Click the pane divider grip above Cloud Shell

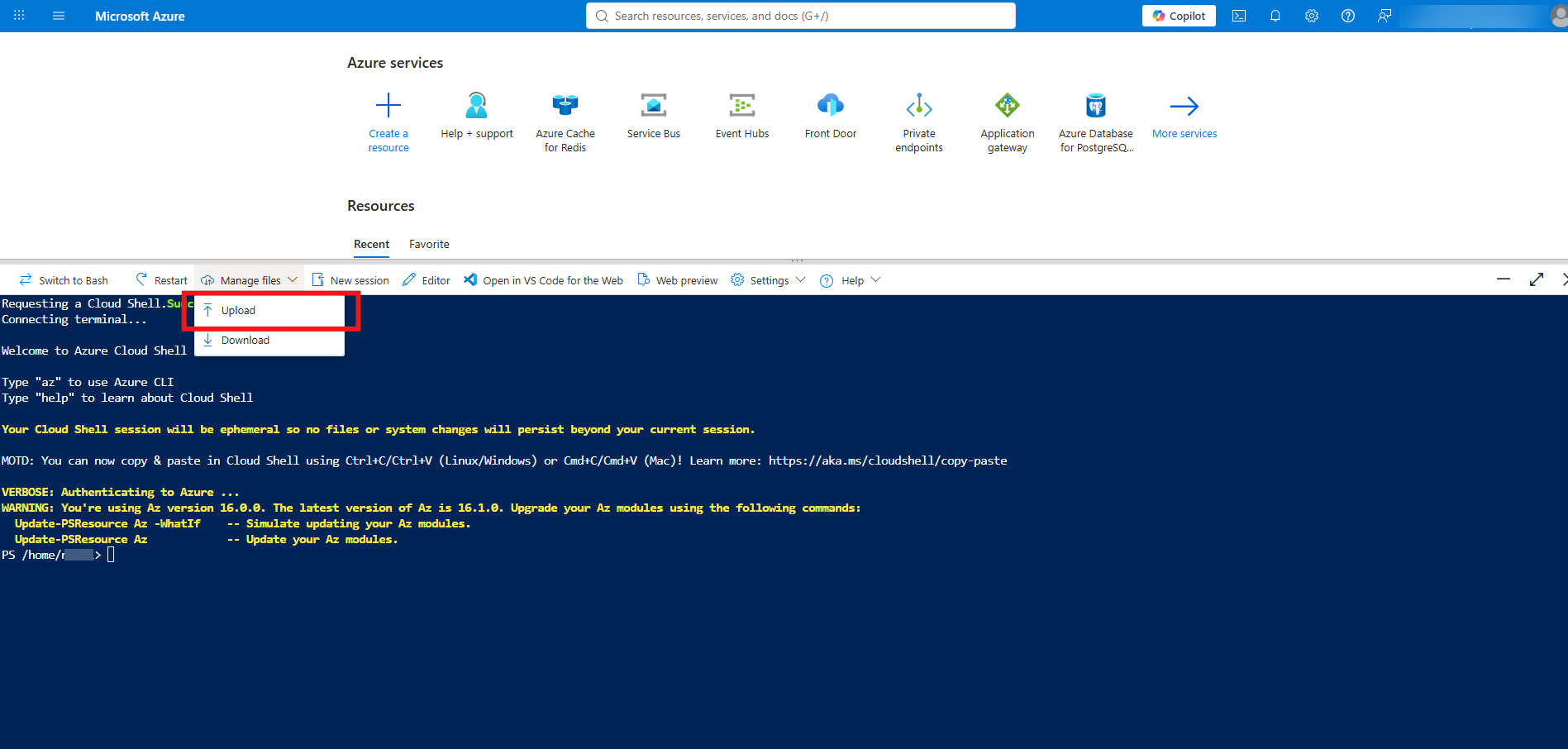797,260
